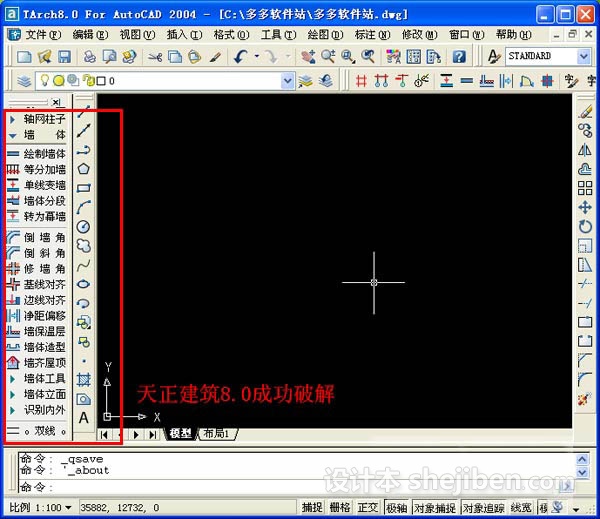600x519 pixels.
Task: Run the 单线变墙 command
Action: pyautogui.click(x=37, y=185)
